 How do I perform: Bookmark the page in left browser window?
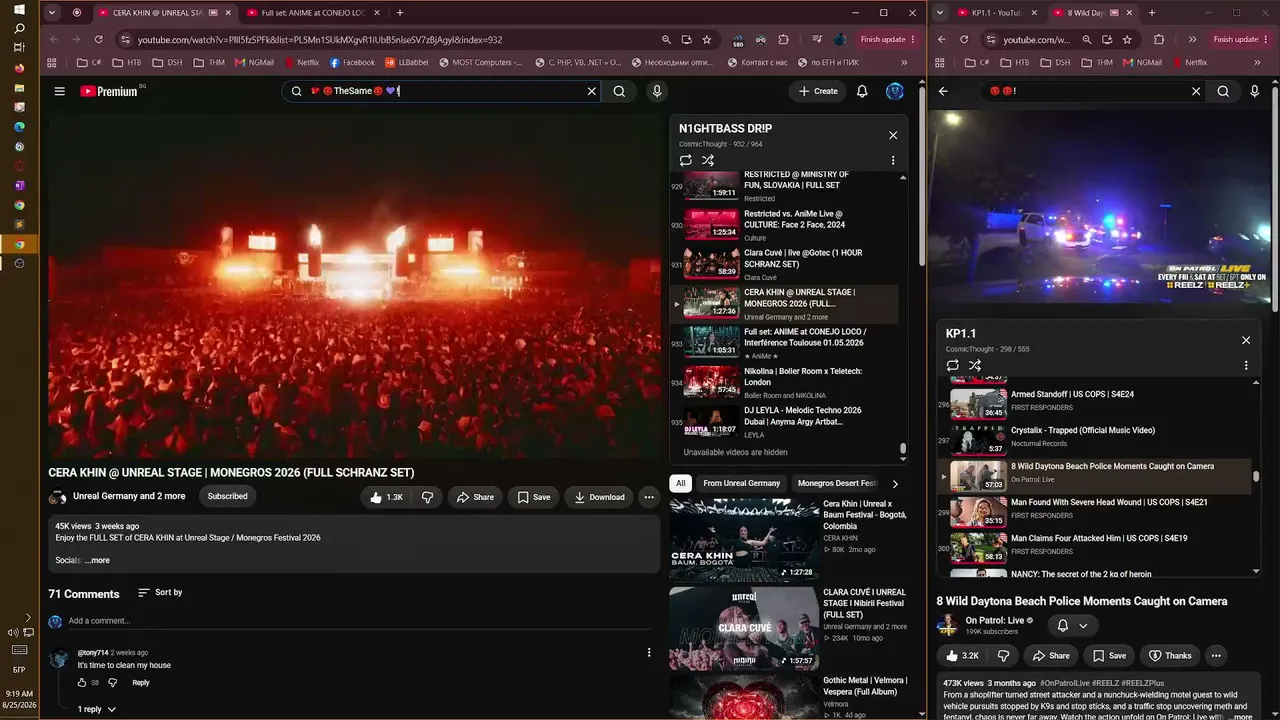[707, 40]
